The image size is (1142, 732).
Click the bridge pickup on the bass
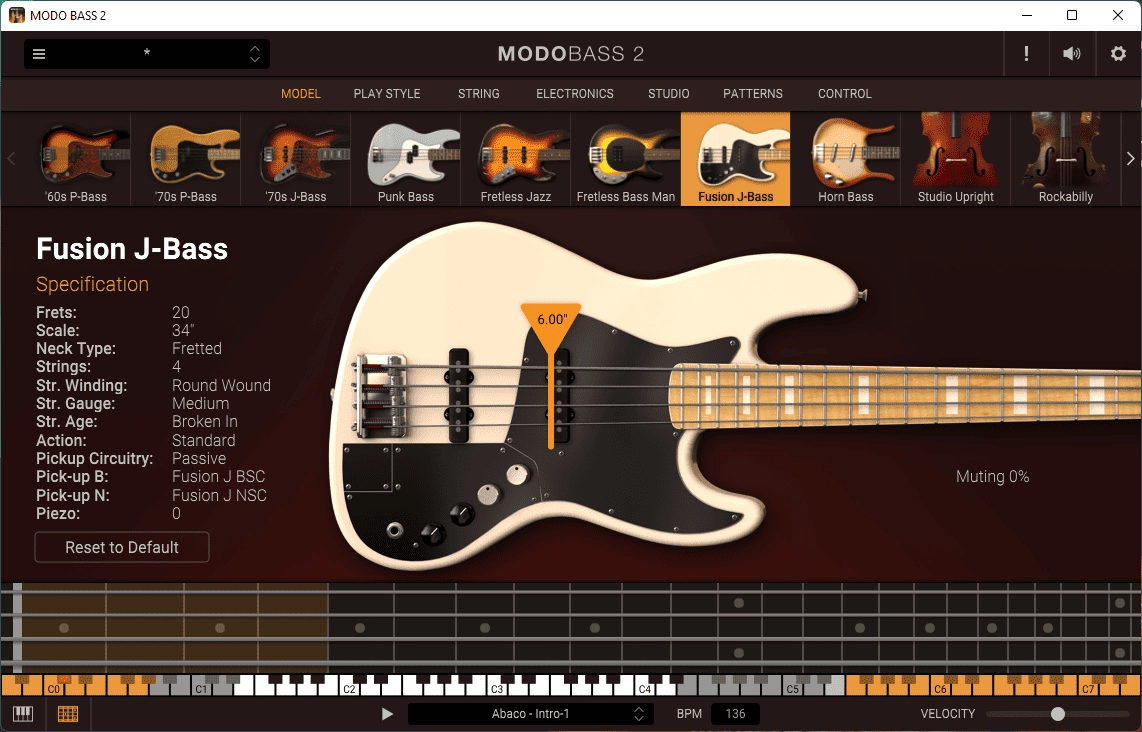click(459, 395)
